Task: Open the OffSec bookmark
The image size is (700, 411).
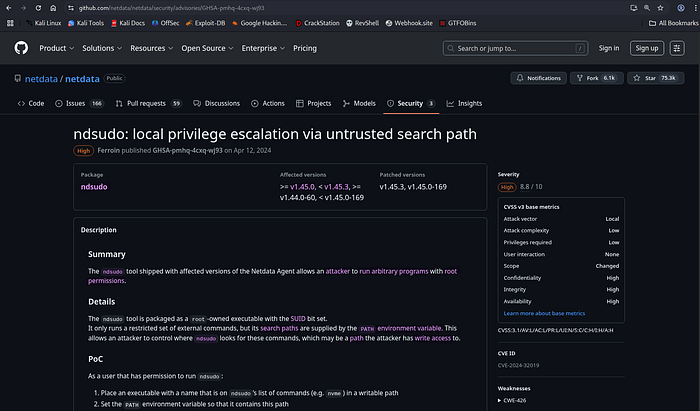Action: coord(166,23)
